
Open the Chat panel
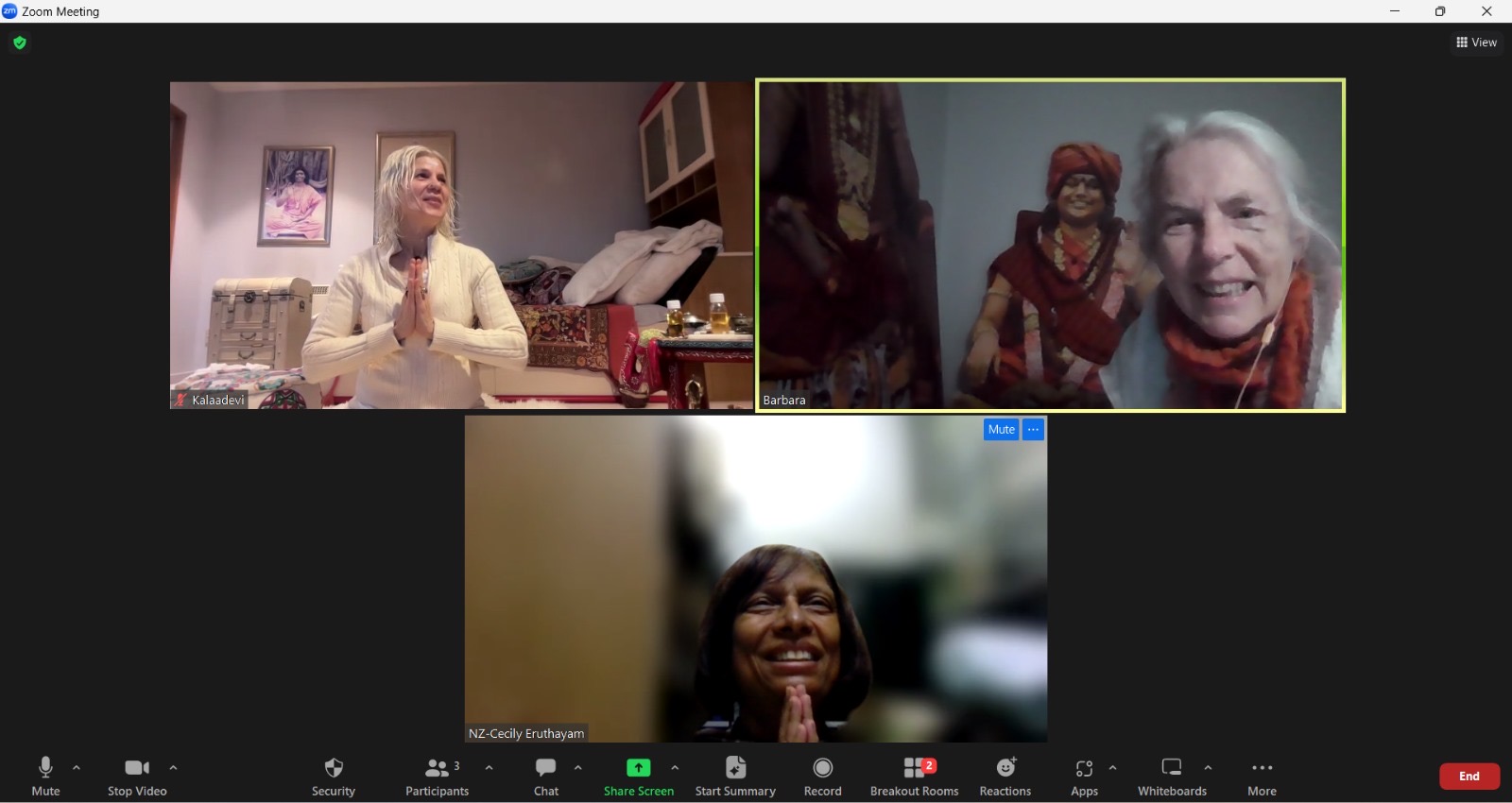tap(545, 776)
